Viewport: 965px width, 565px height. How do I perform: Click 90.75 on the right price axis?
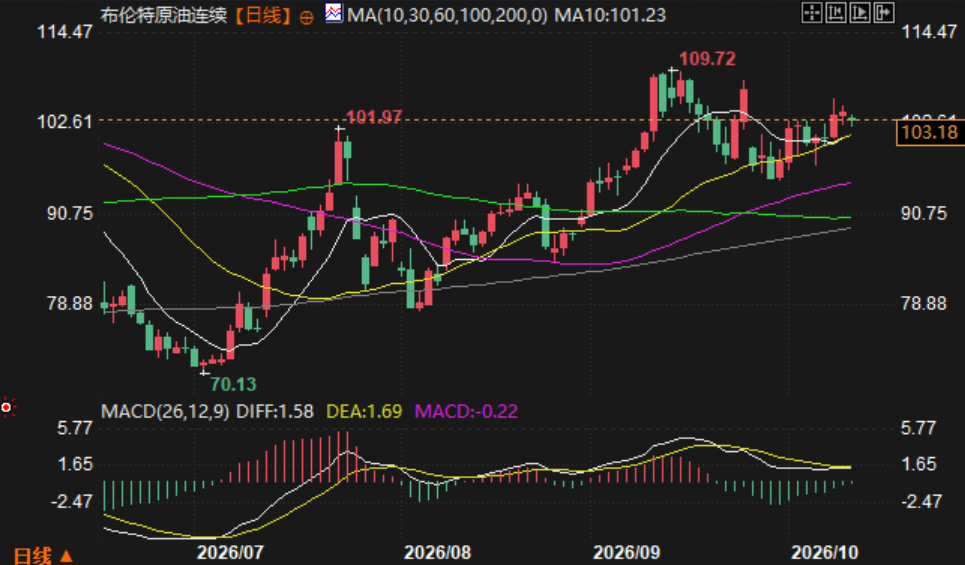pyautogui.click(x=924, y=214)
